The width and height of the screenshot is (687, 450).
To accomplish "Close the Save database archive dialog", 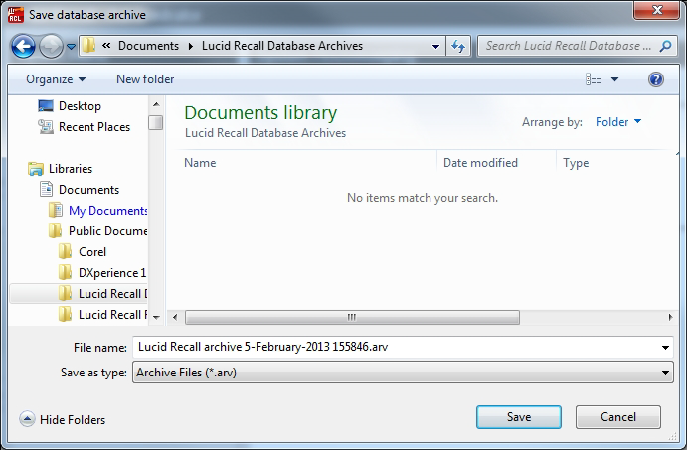I will [x=656, y=10].
